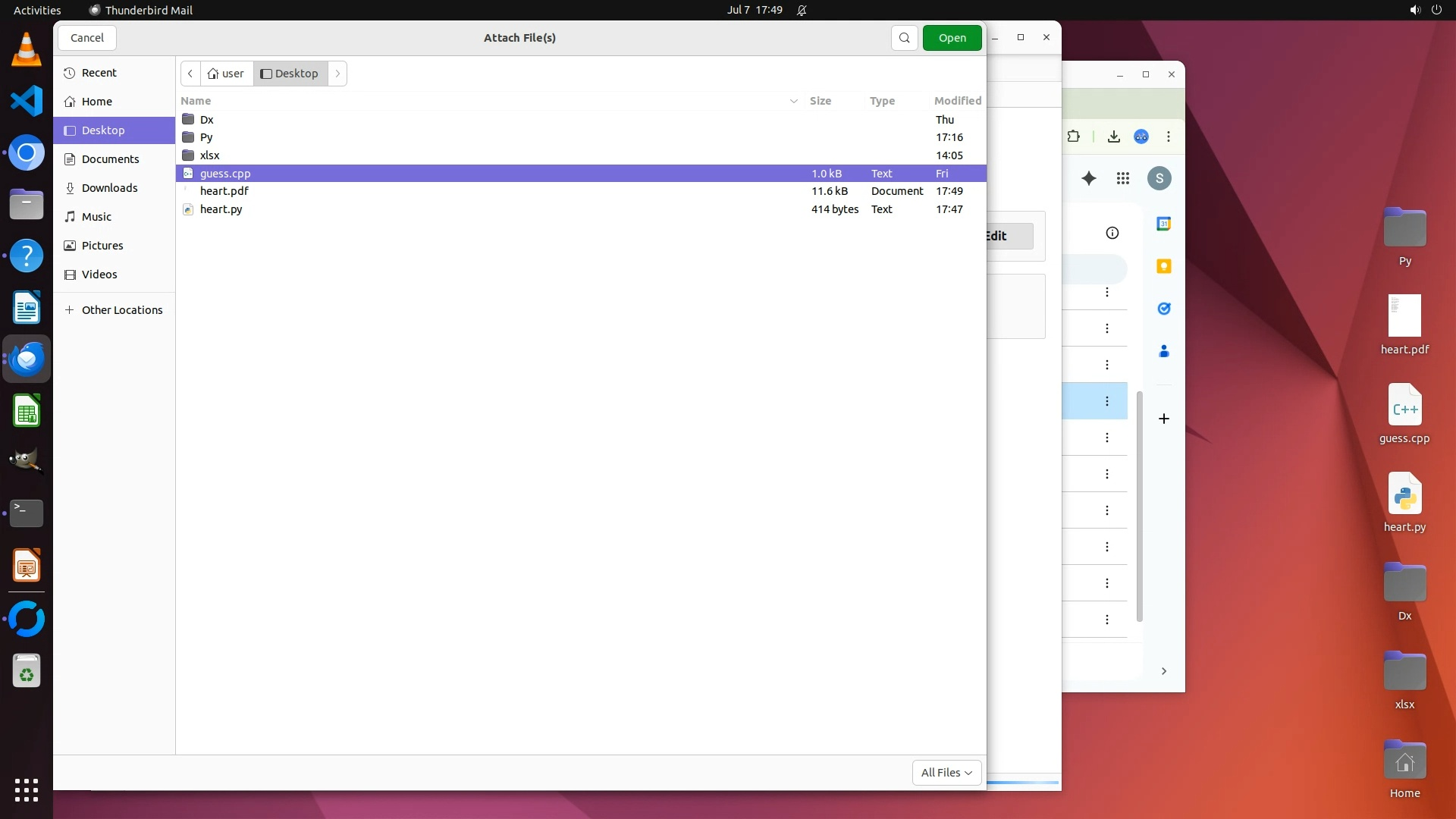
Task: Open the All Files filter dropdown
Action: coord(946,772)
